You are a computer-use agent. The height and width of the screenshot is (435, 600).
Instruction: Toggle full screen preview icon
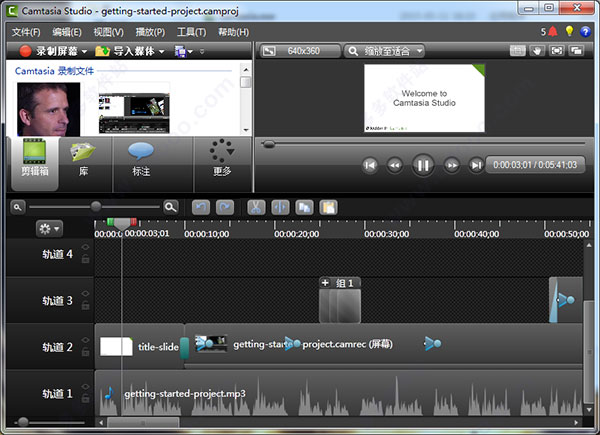click(x=557, y=51)
